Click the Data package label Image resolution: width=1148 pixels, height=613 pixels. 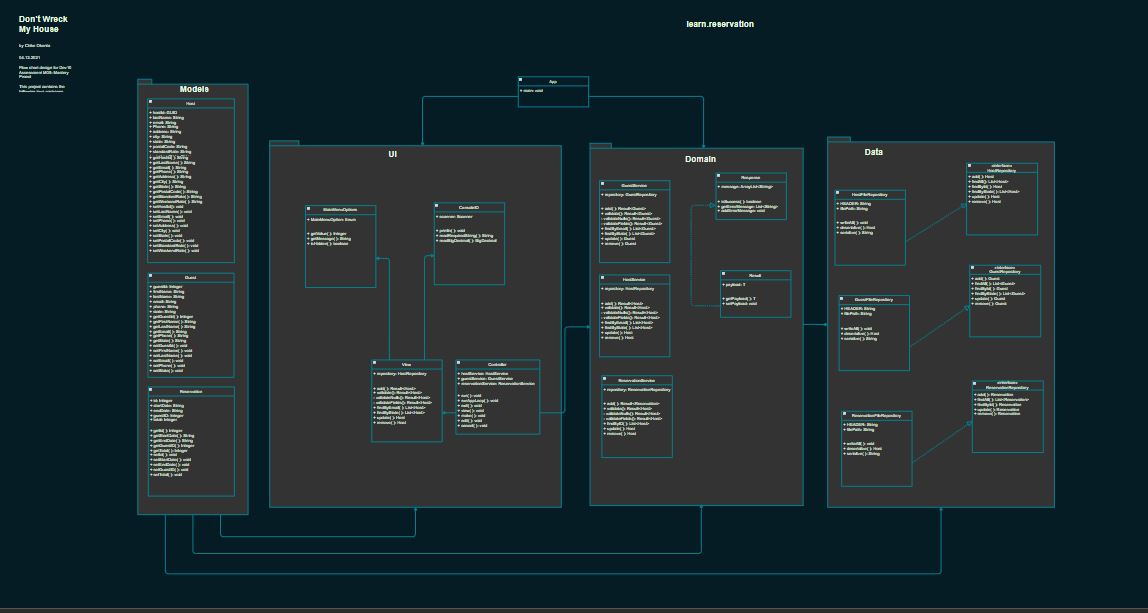click(873, 152)
